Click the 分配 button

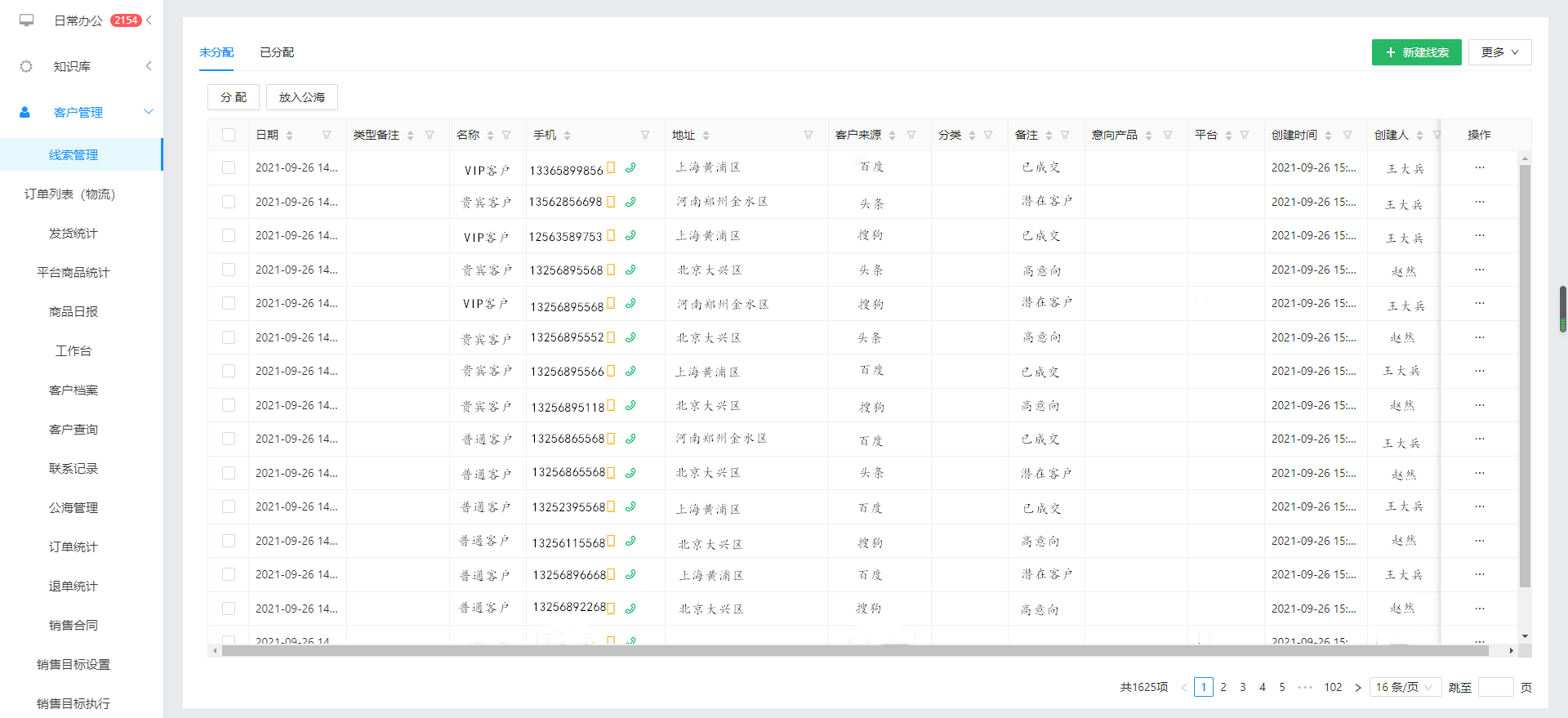point(234,97)
